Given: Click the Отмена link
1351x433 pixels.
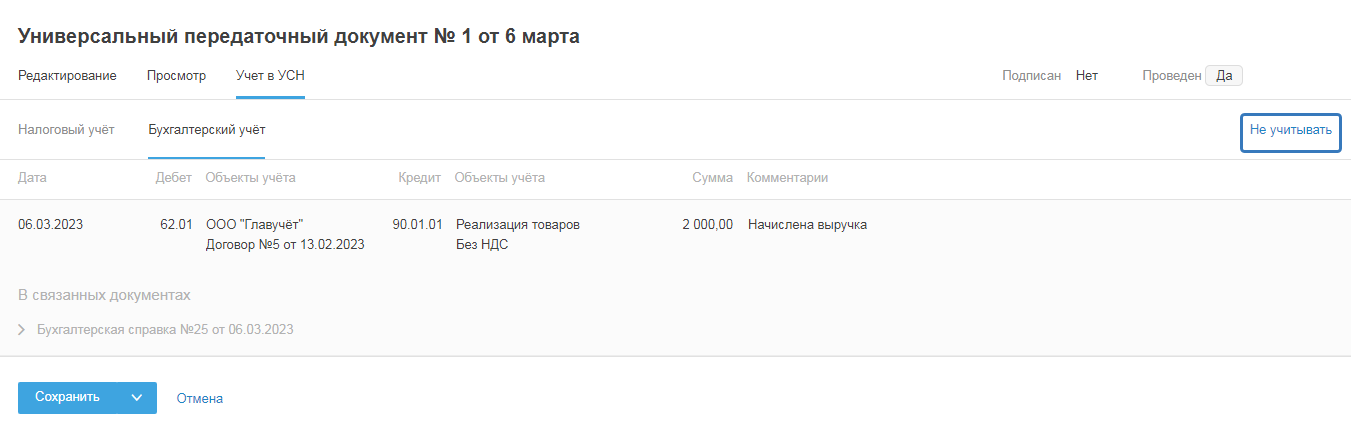Looking at the screenshot, I should [200, 398].
